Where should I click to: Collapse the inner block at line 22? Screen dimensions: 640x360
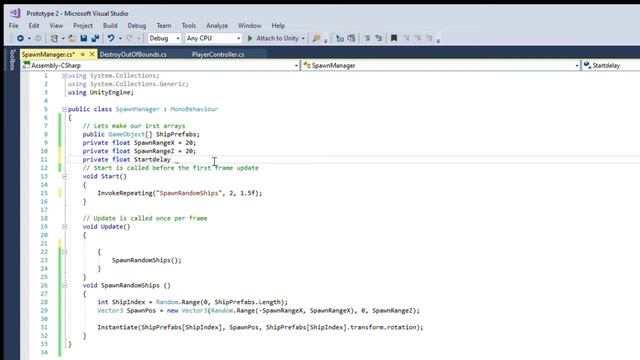coord(64,252)
